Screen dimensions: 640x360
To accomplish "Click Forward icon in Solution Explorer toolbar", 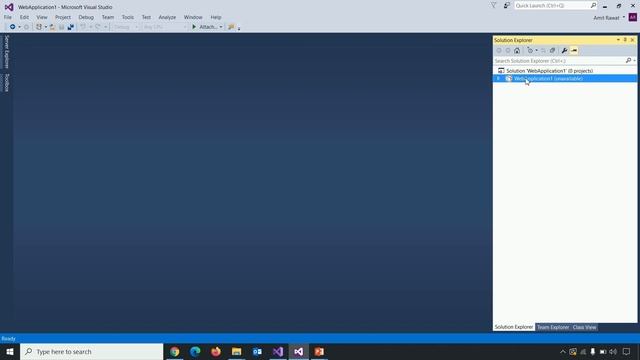I will pos(508,51).
